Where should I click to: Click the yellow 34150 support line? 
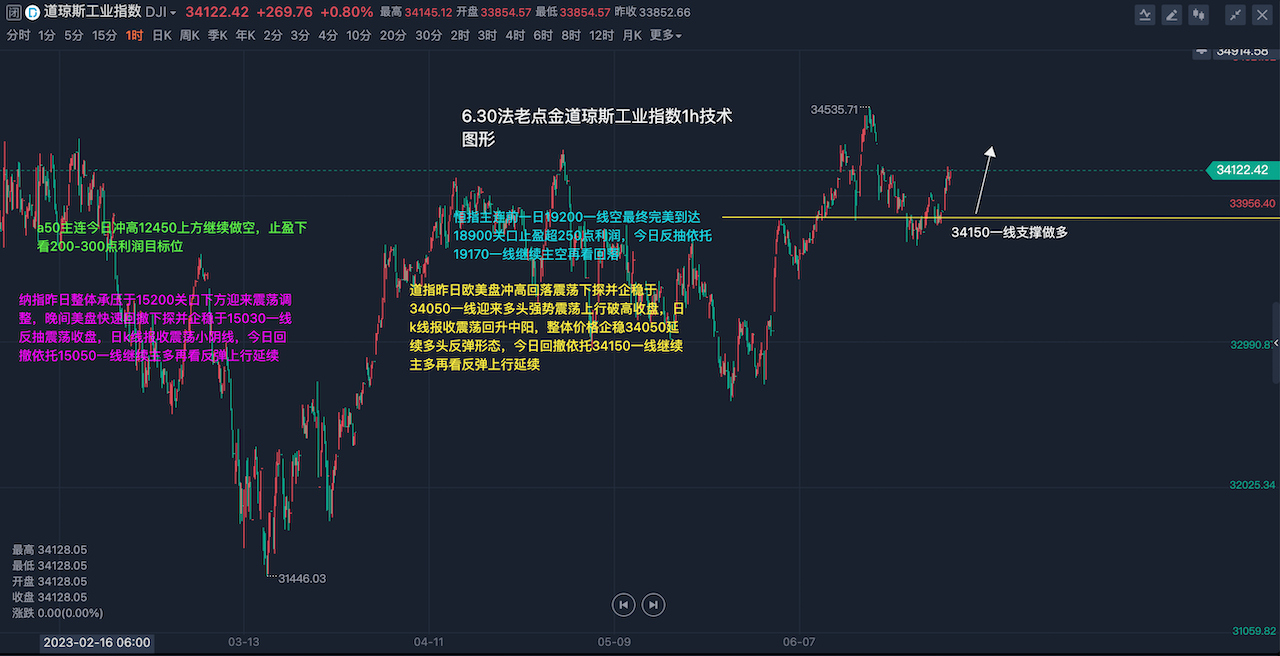tap(850, 217)
